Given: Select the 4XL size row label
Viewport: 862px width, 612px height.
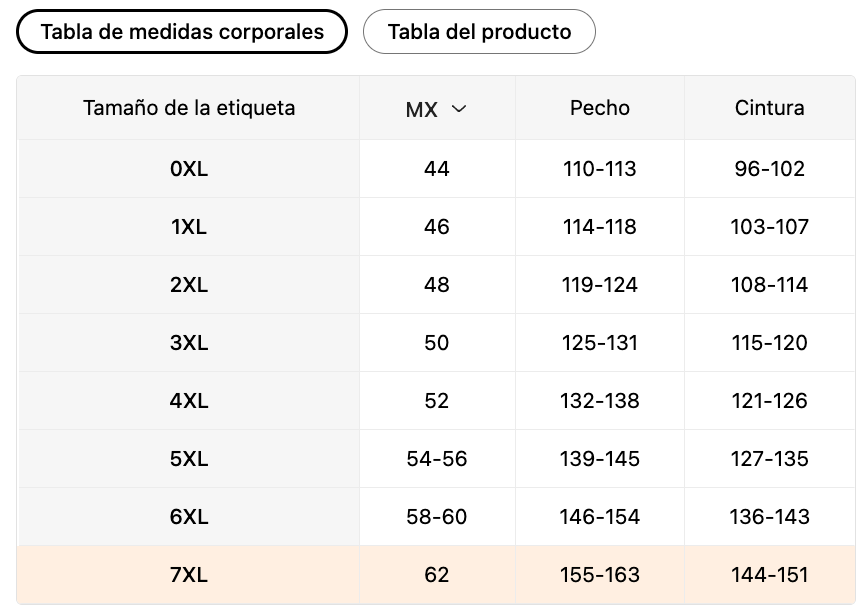Looking at the screenshot, I should coord(189,401).
